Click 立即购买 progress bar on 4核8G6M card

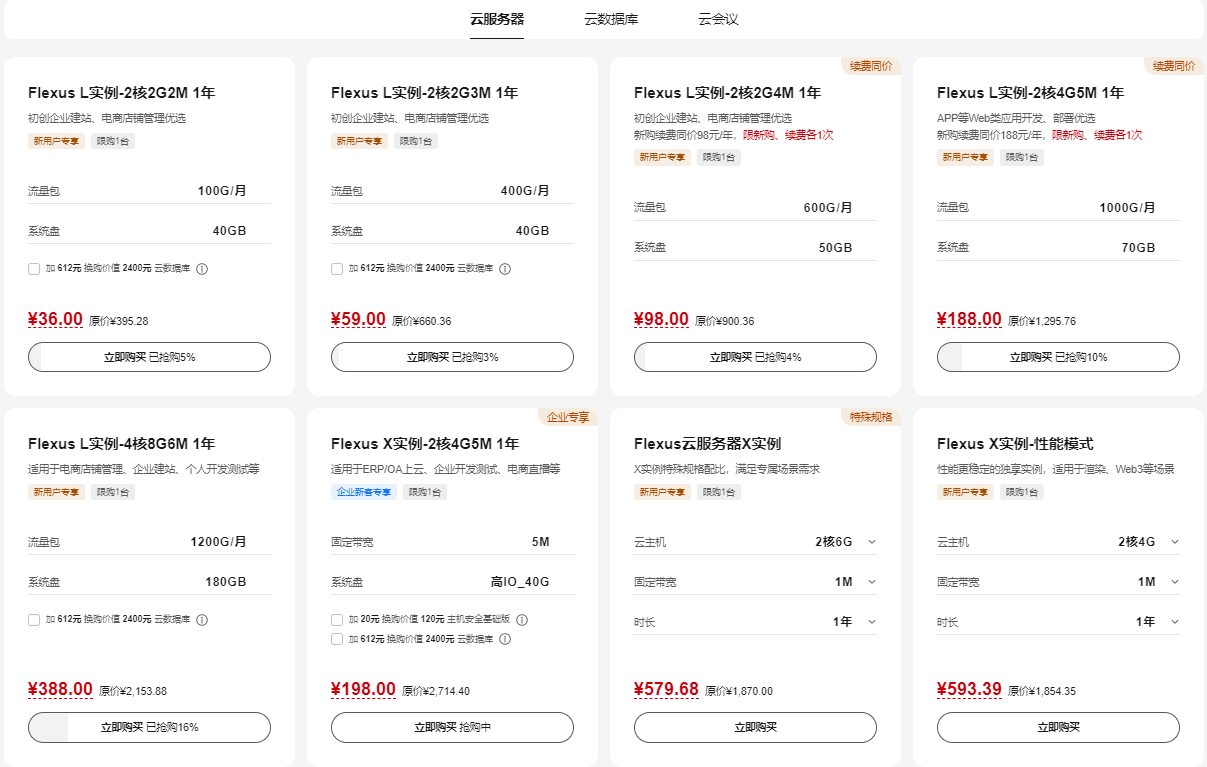(149, 727)
